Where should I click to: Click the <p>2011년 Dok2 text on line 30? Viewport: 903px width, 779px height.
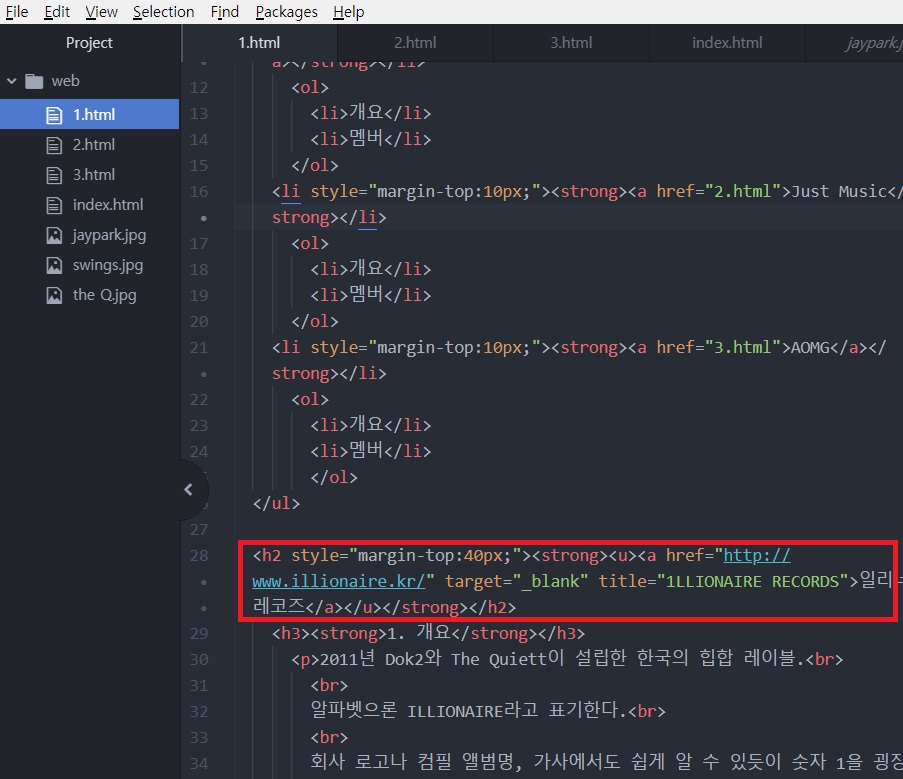pos(358,659)
